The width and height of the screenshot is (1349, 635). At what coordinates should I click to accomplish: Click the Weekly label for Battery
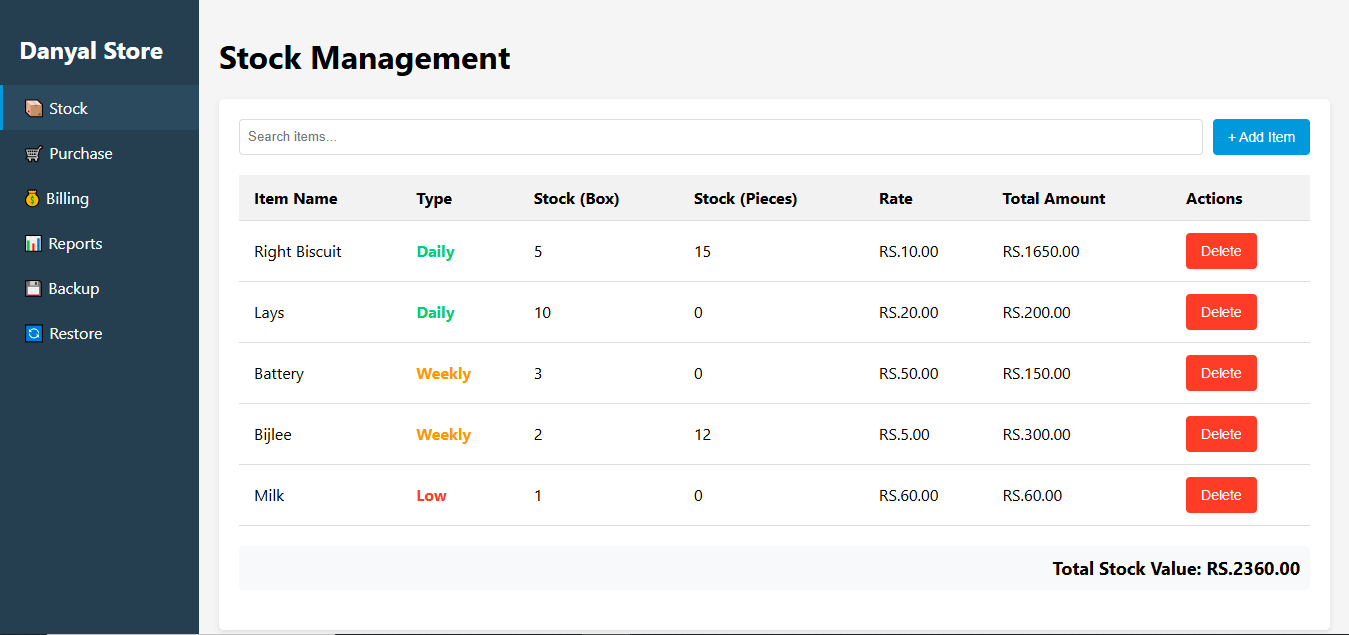[x=443, y=373]
